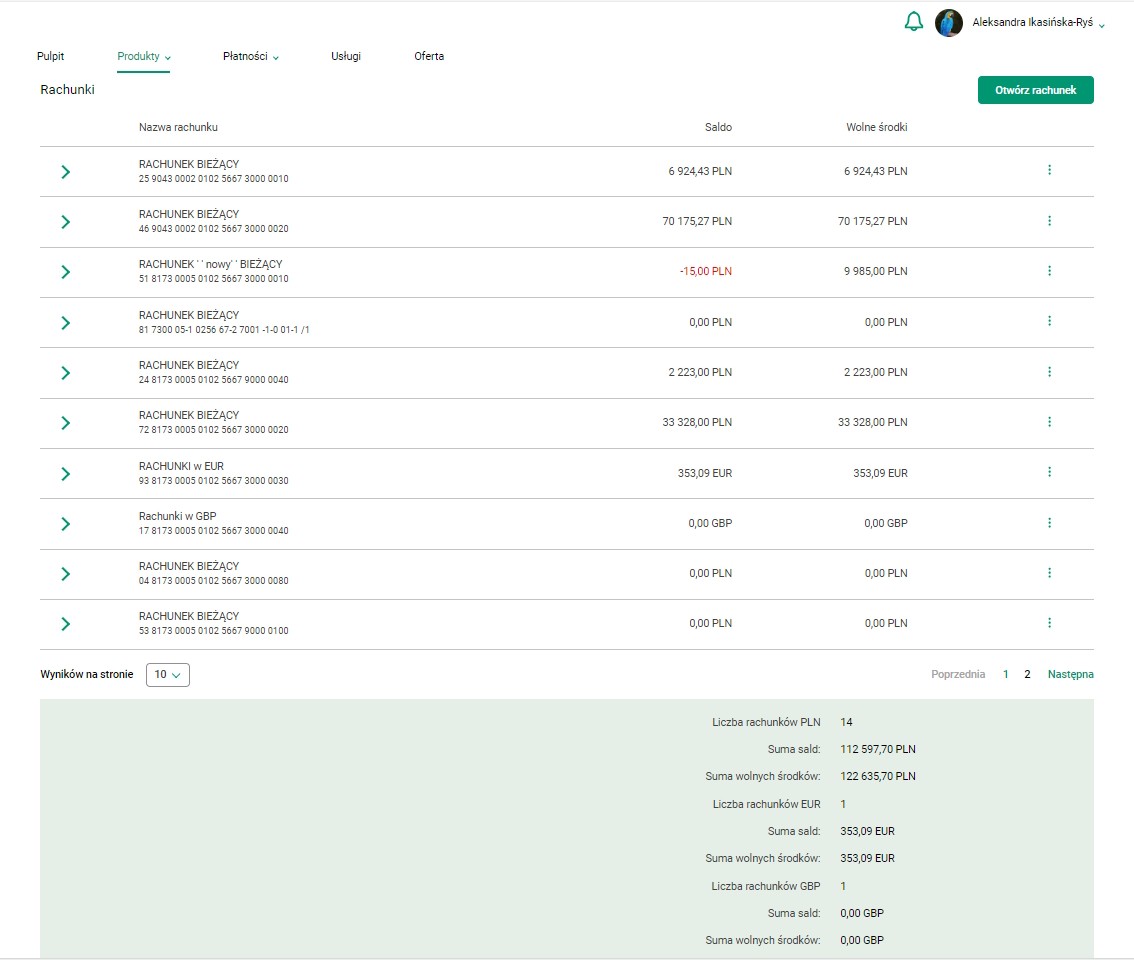Open three-dot menu for Rachunki w GBP
The height and width of the screenshot is (960, 1134).
pyautogui.click(x=1049, y=523)
